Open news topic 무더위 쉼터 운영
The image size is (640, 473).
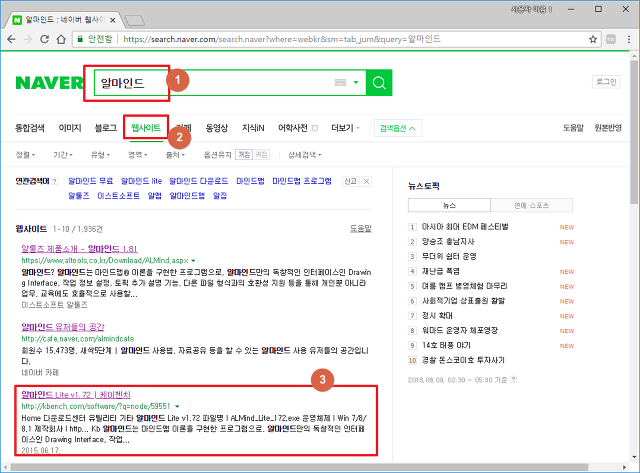tap(449, 257)
